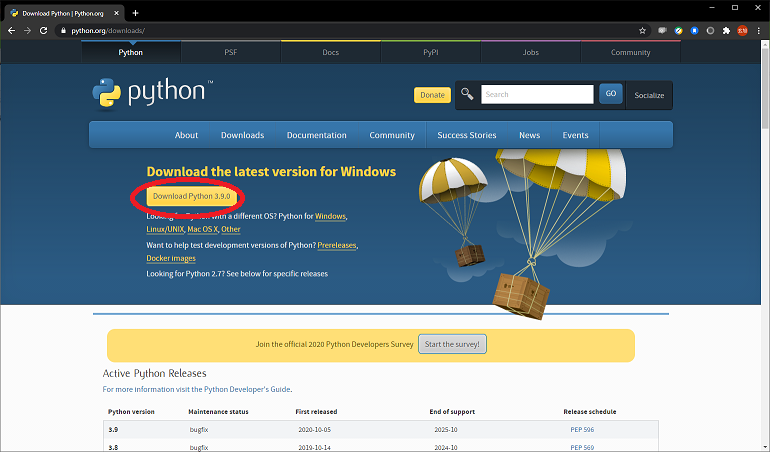Viewport: 770px width, 452px height.
Task: Select the Docs top tab
Action: pos(330,52)
